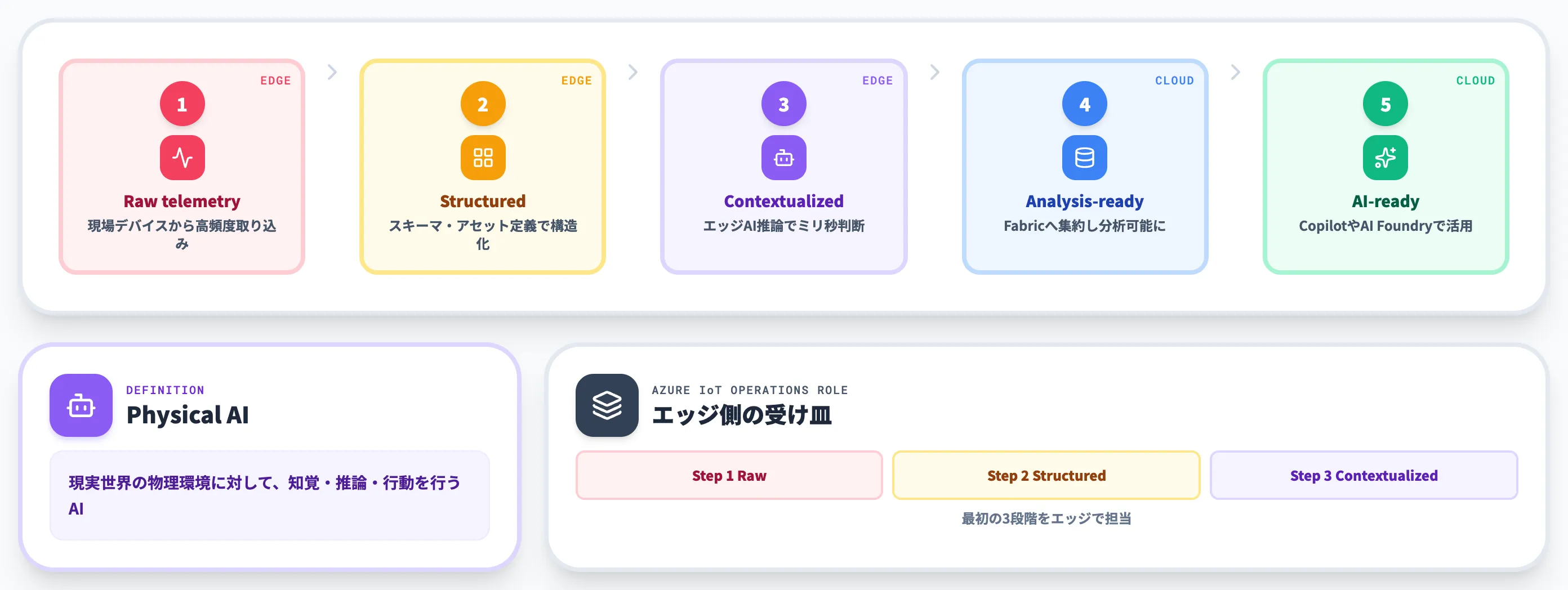Select the Step 1 Raw box
The height and width of the screenshot is (590, 1568).
tap(729, 475)
